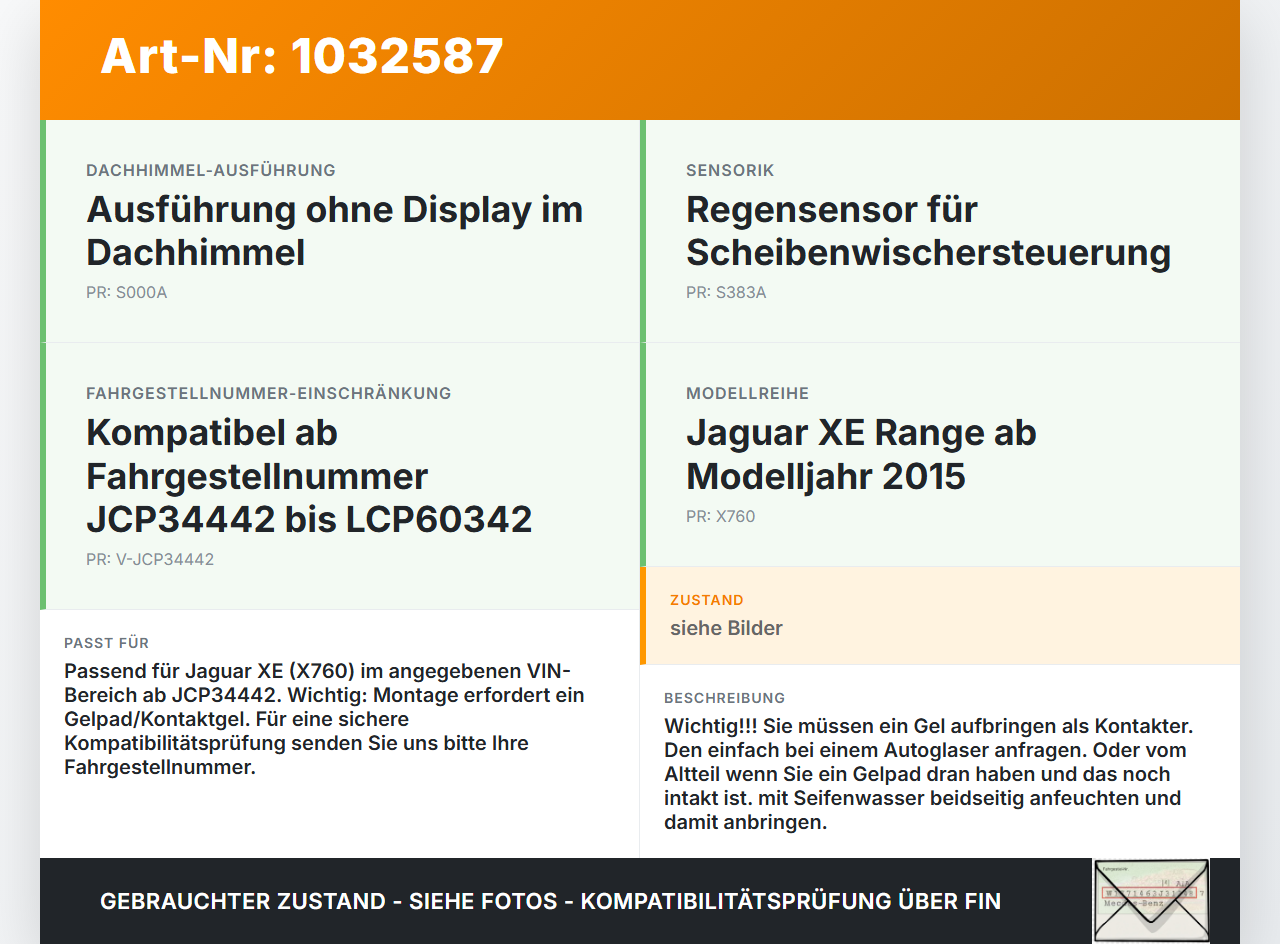Image resolution: width=1280 pixels, height=944 pixels.
Task: Open the Regensensor für Scheibenwischersteuerung card
Action: click(940, 231)
